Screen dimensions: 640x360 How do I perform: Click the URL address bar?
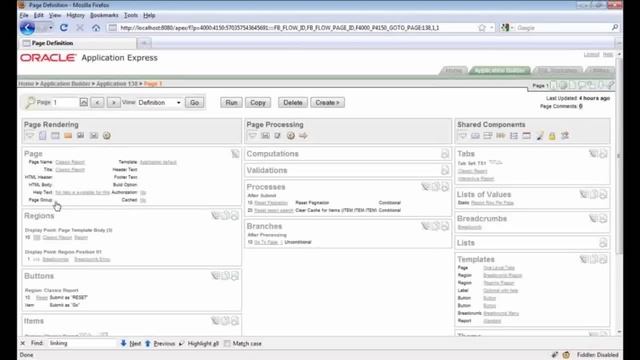tap(296, 28)
